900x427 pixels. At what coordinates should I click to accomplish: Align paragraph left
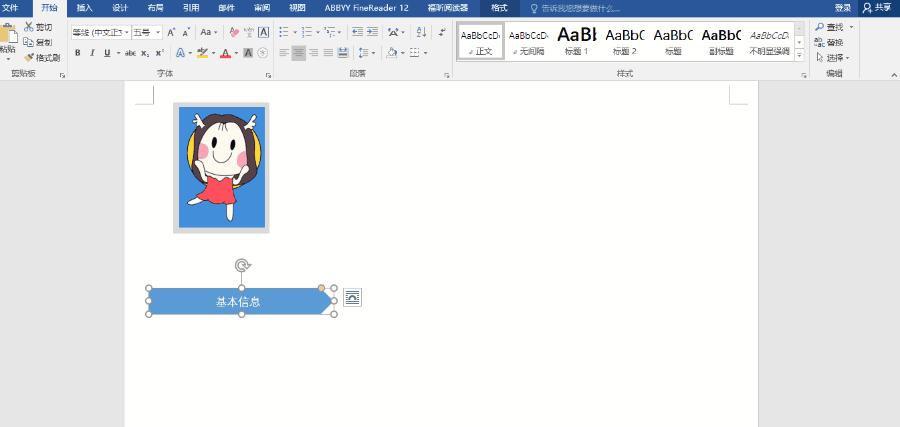click(284, 53)
